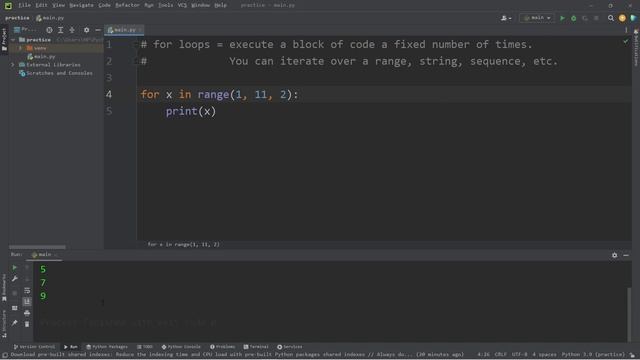Clear all Run console output trash icon
Viewport: 640px width, 360px height.
(27, 324)
